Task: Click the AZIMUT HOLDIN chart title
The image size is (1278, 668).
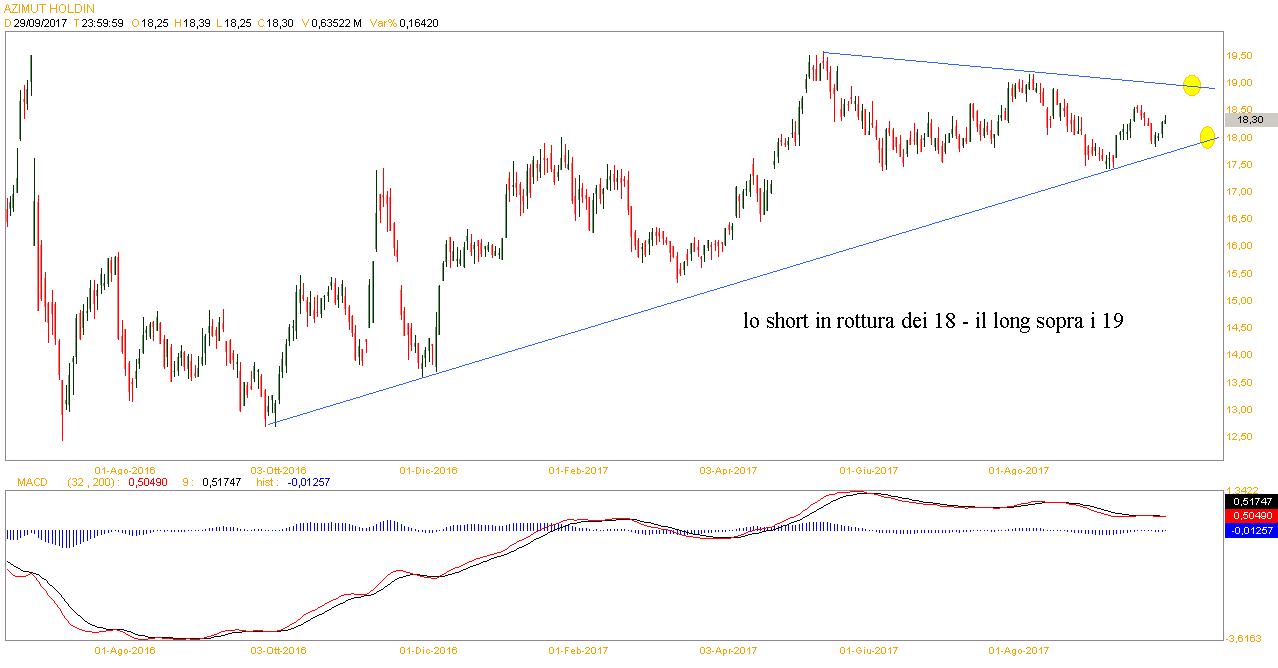Action: click(49, 8)
